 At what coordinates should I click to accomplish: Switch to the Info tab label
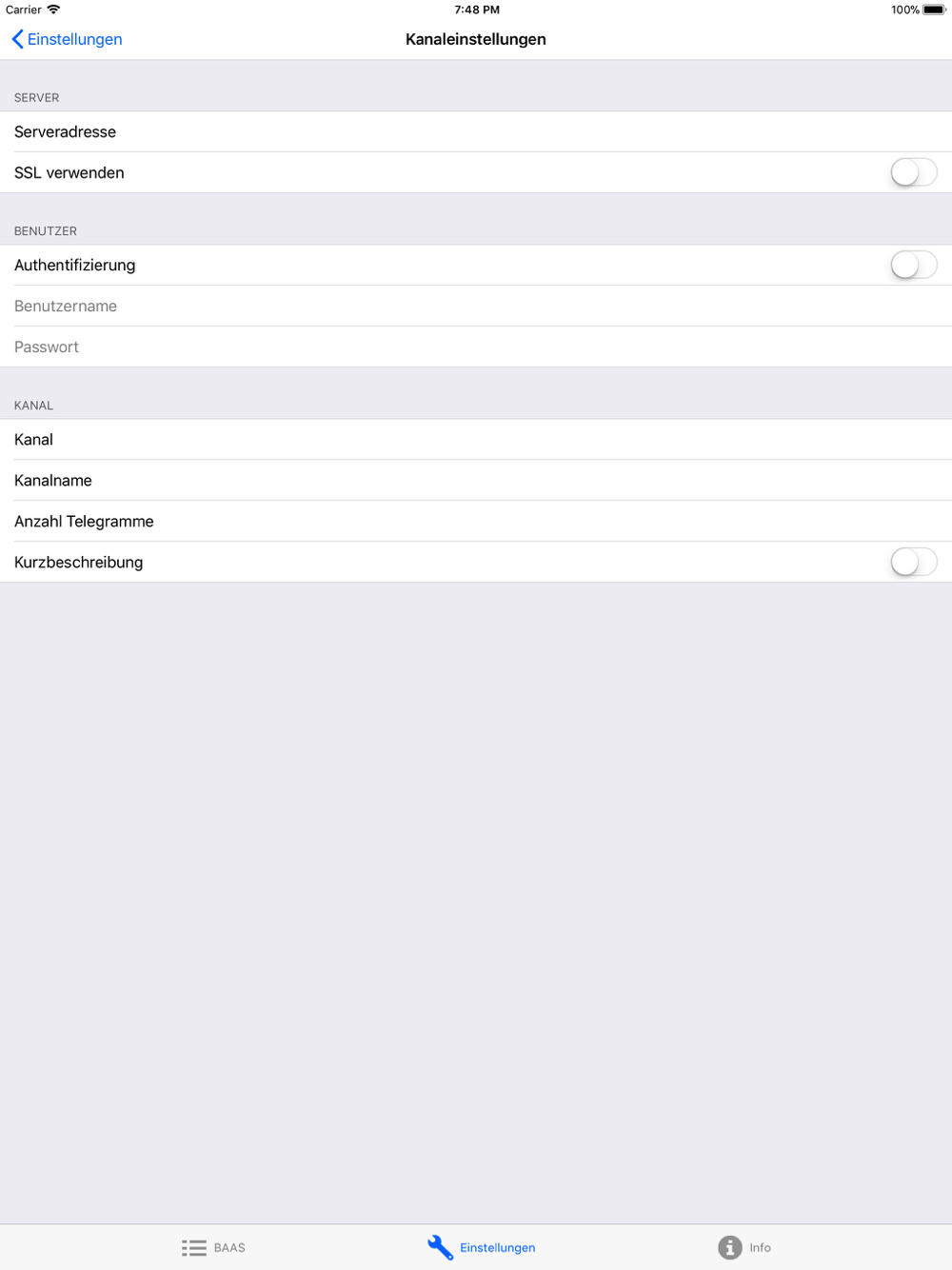point(760,1247)
